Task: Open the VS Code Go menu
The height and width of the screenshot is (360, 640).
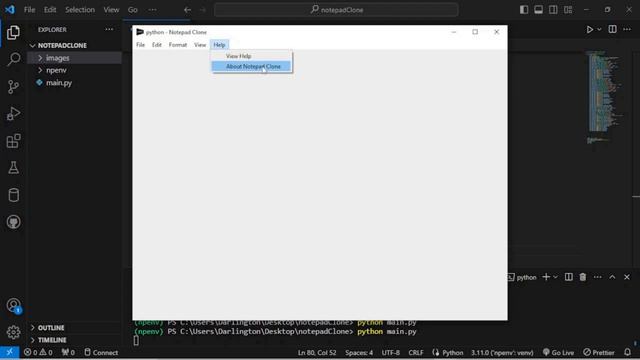Action: 133,10
